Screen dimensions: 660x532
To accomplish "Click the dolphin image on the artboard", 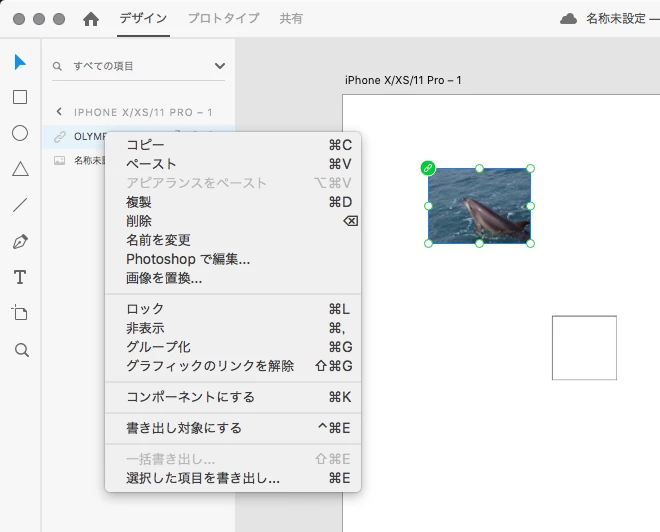I will pyautogui.click(x=479, y=206).
